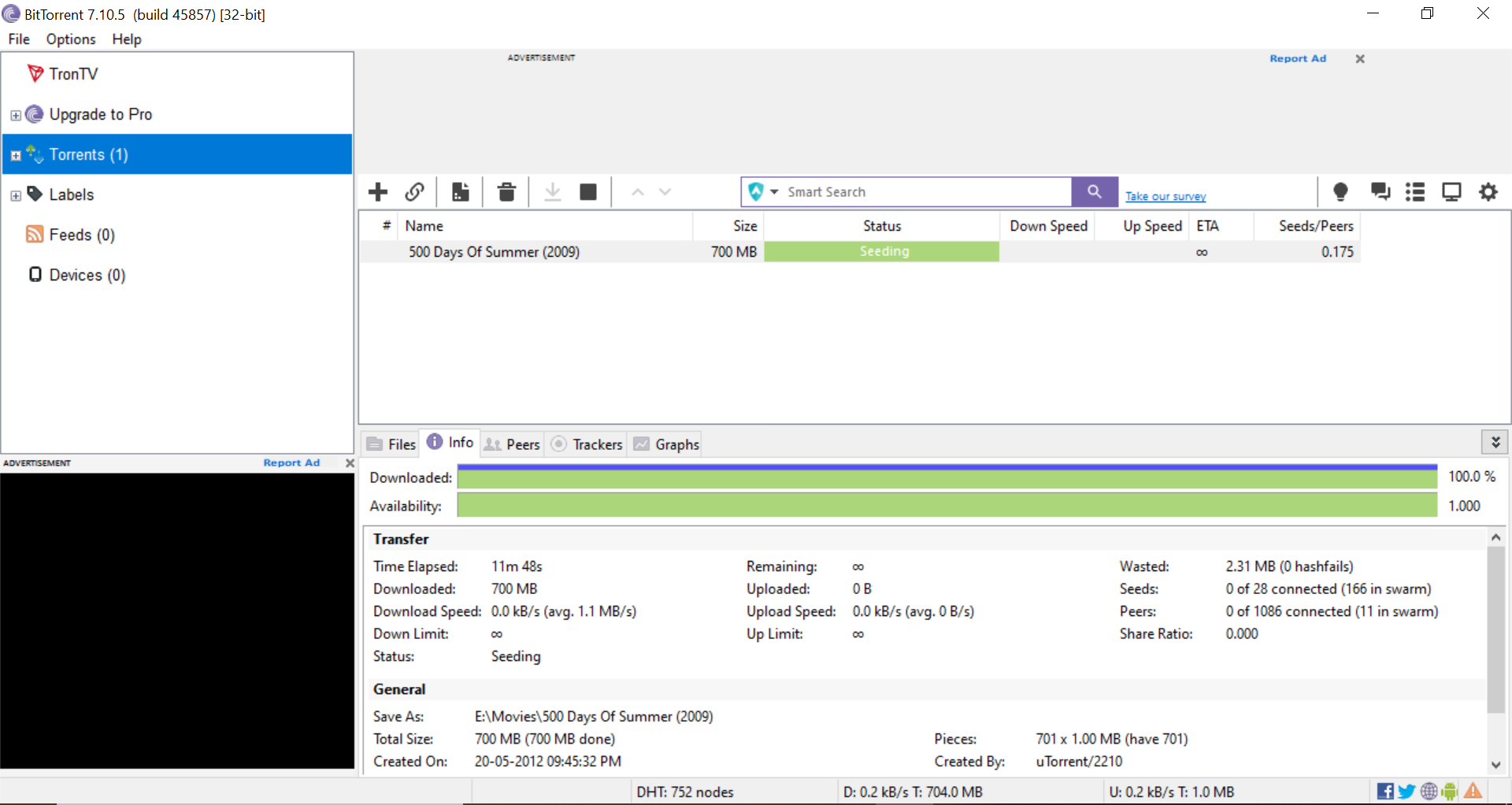This screenshot has width=1512, height=805.
Task: Sort by Up Speed column header
Action: tap(1142, 226)
